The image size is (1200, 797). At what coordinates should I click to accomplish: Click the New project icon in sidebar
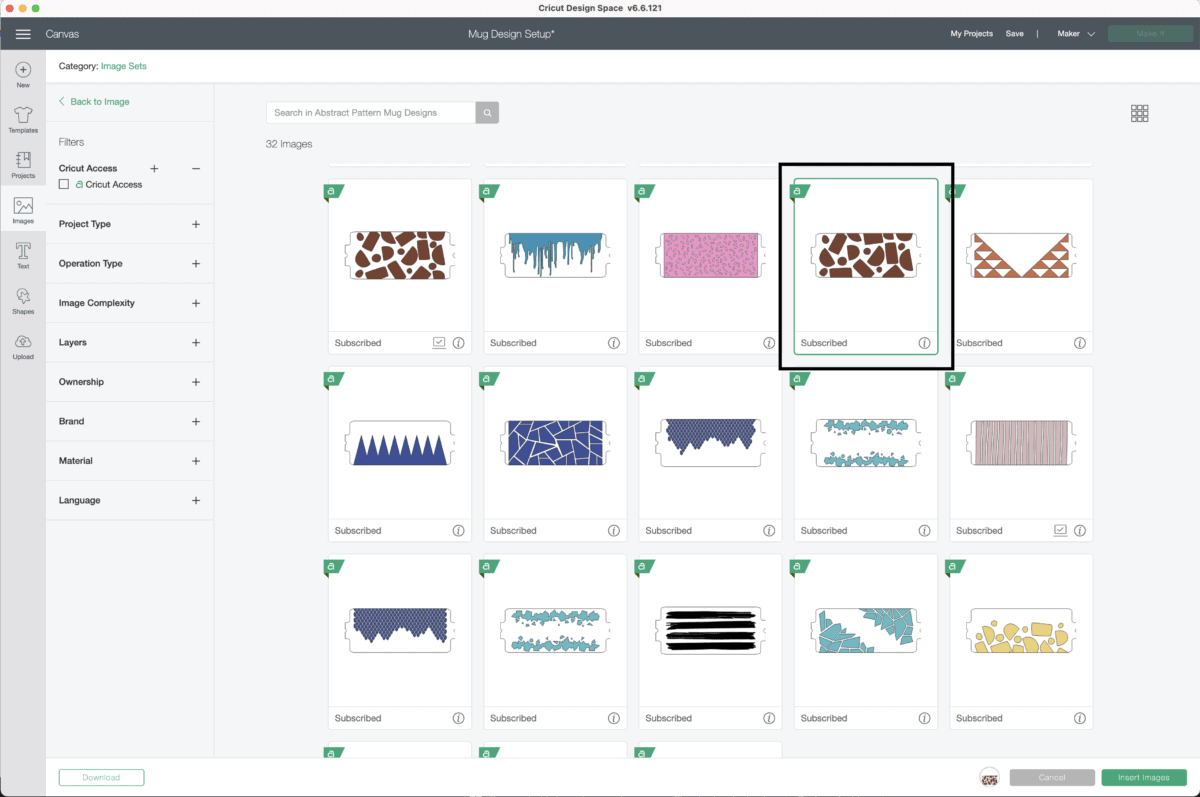point(23,71)
